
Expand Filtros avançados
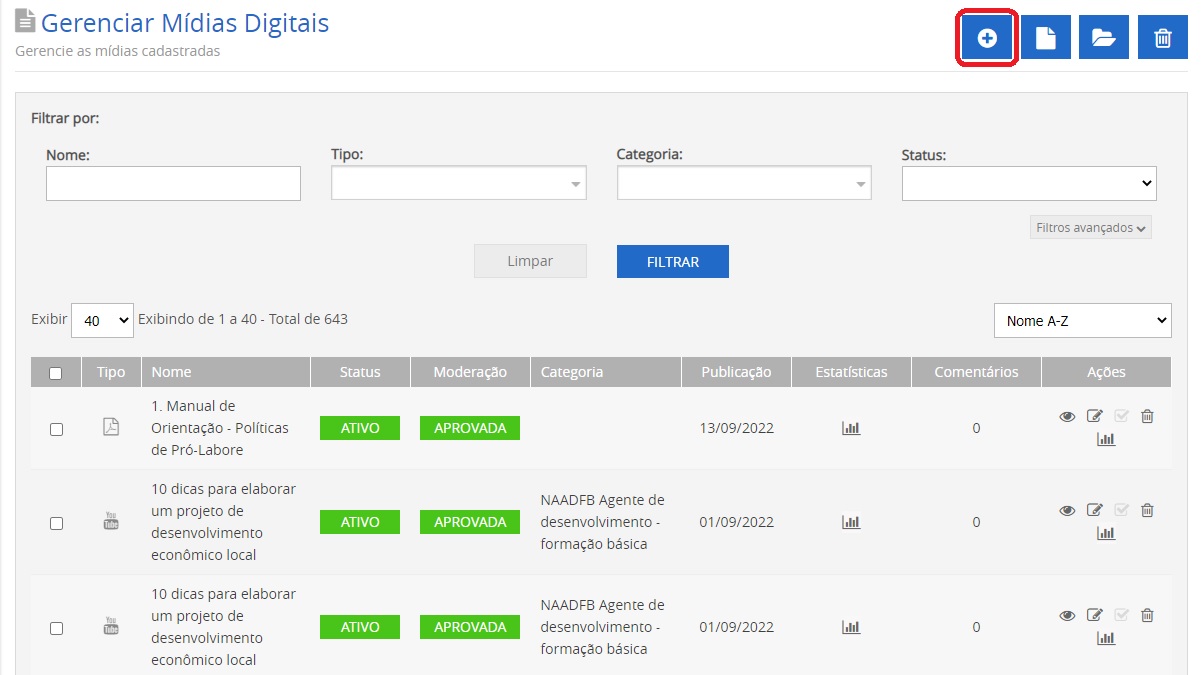pos(1091,228)
